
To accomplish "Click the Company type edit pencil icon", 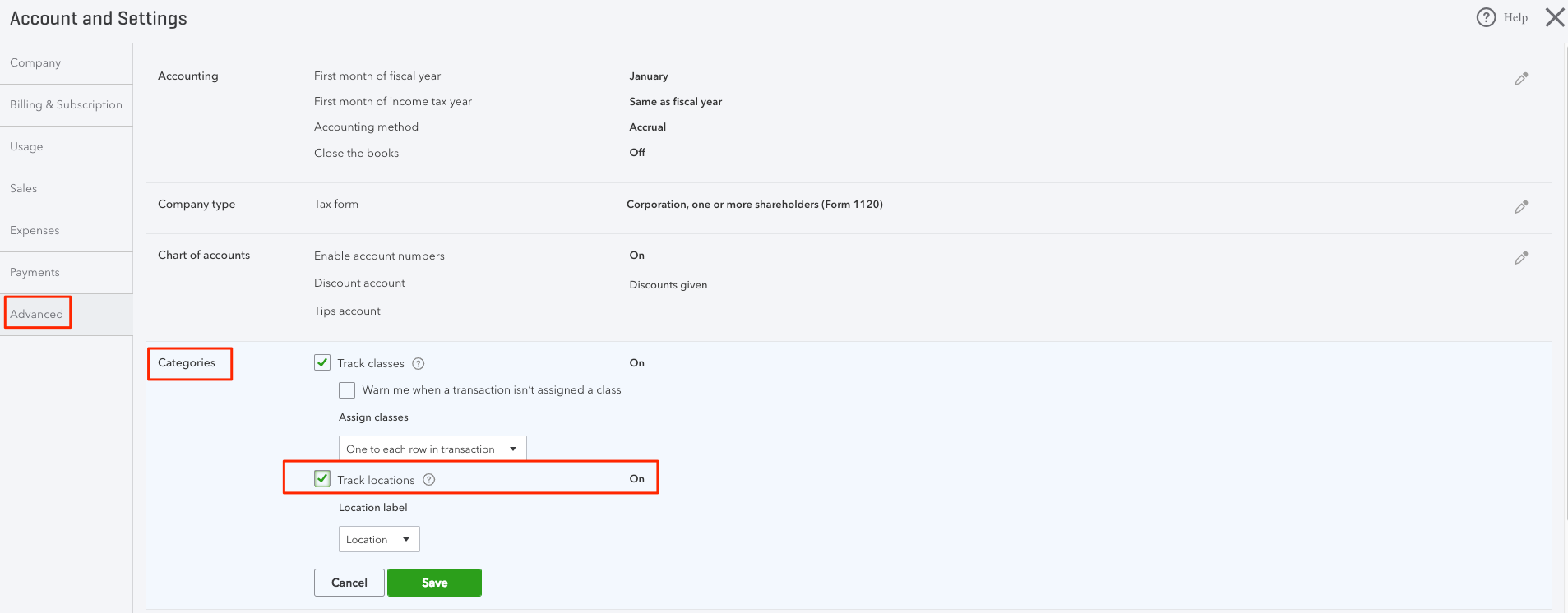I will [x=1521, y=207].
